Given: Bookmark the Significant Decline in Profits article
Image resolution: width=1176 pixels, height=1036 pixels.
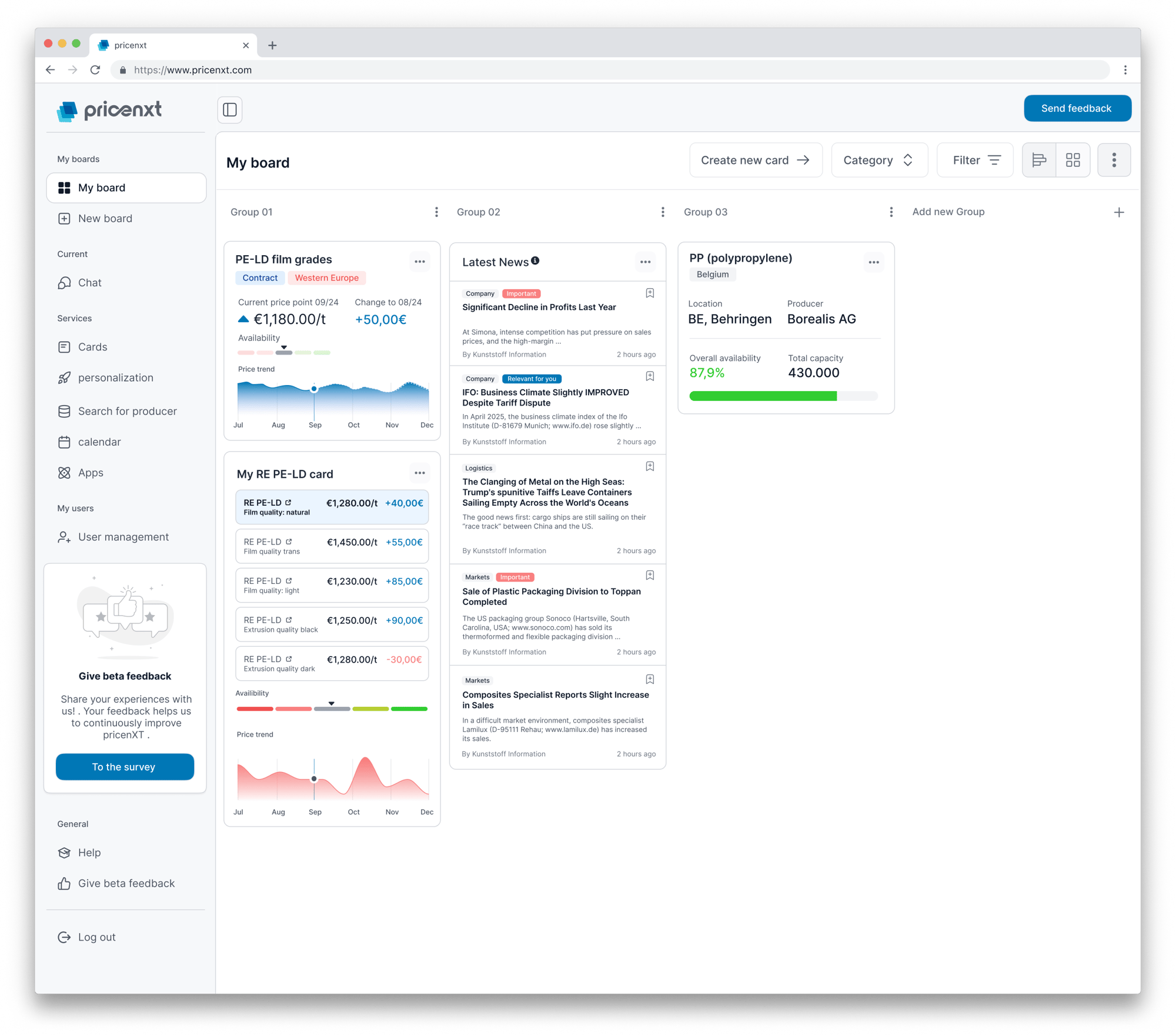Looking at the screenshot, I should pos(650,293).
